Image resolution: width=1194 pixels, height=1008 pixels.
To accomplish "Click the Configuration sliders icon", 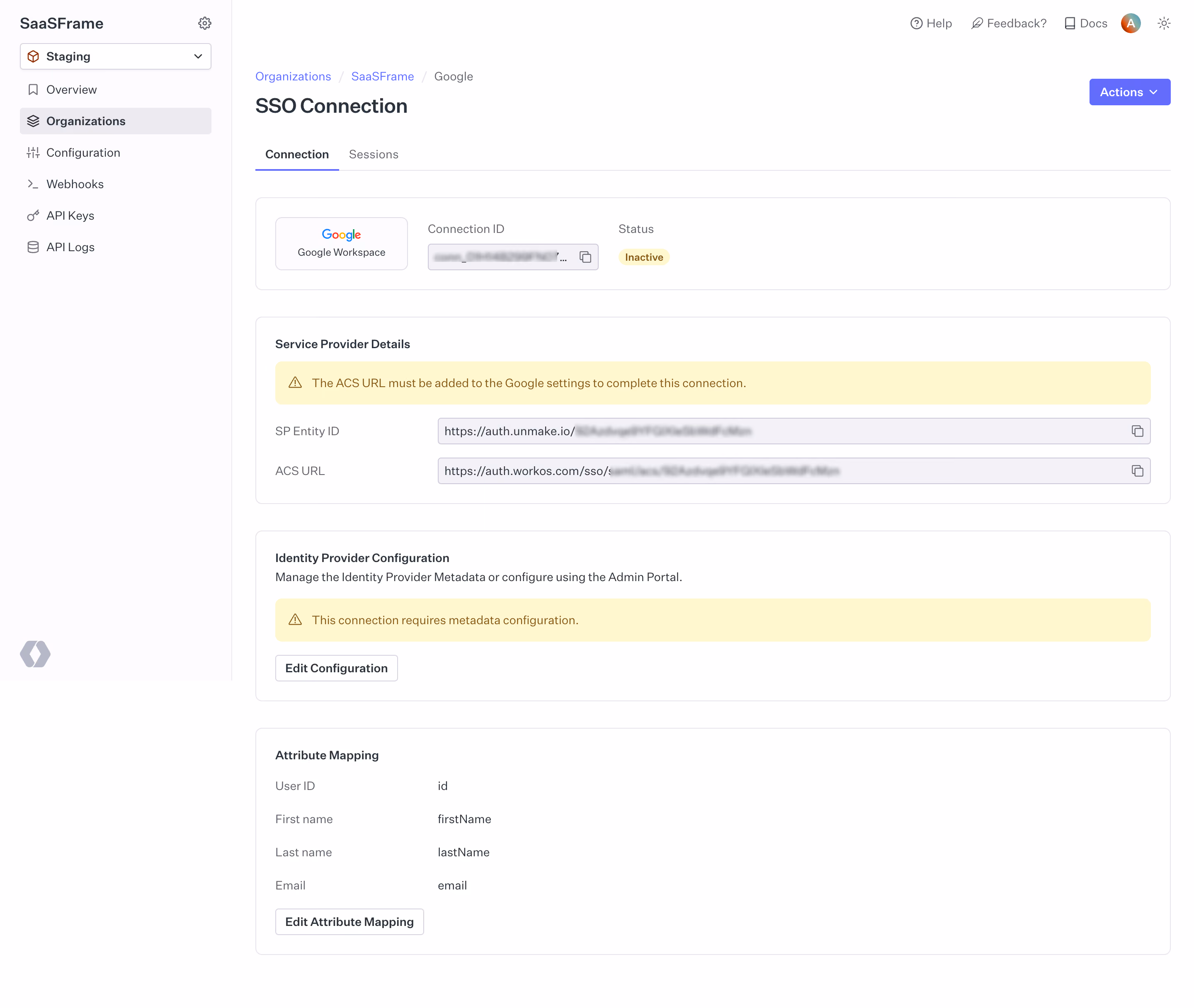I will pos(33,153).
